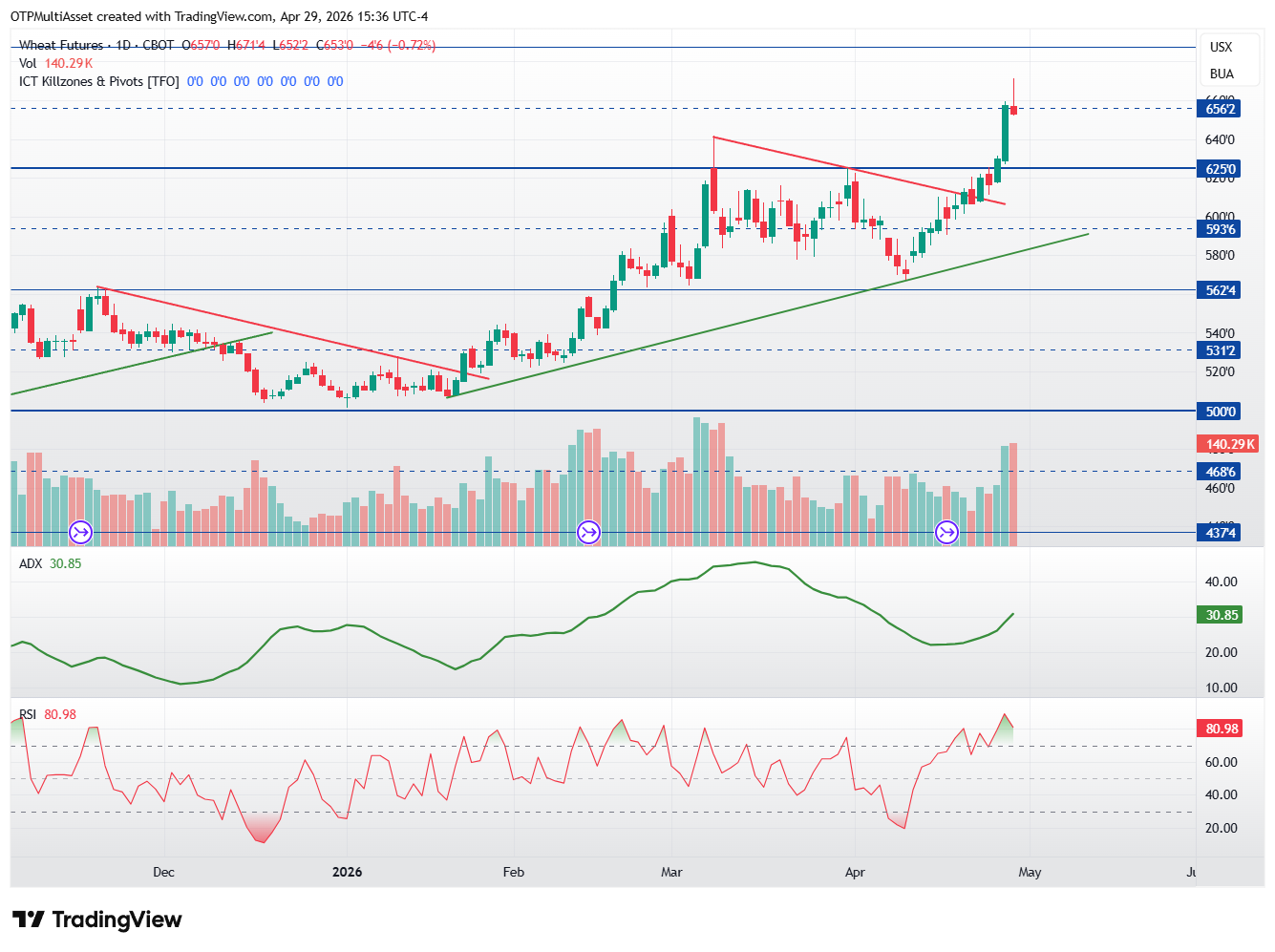Select the 500'0 price level label
This screenshot has width=1275, height=952.
click(x=1219, y=412)
